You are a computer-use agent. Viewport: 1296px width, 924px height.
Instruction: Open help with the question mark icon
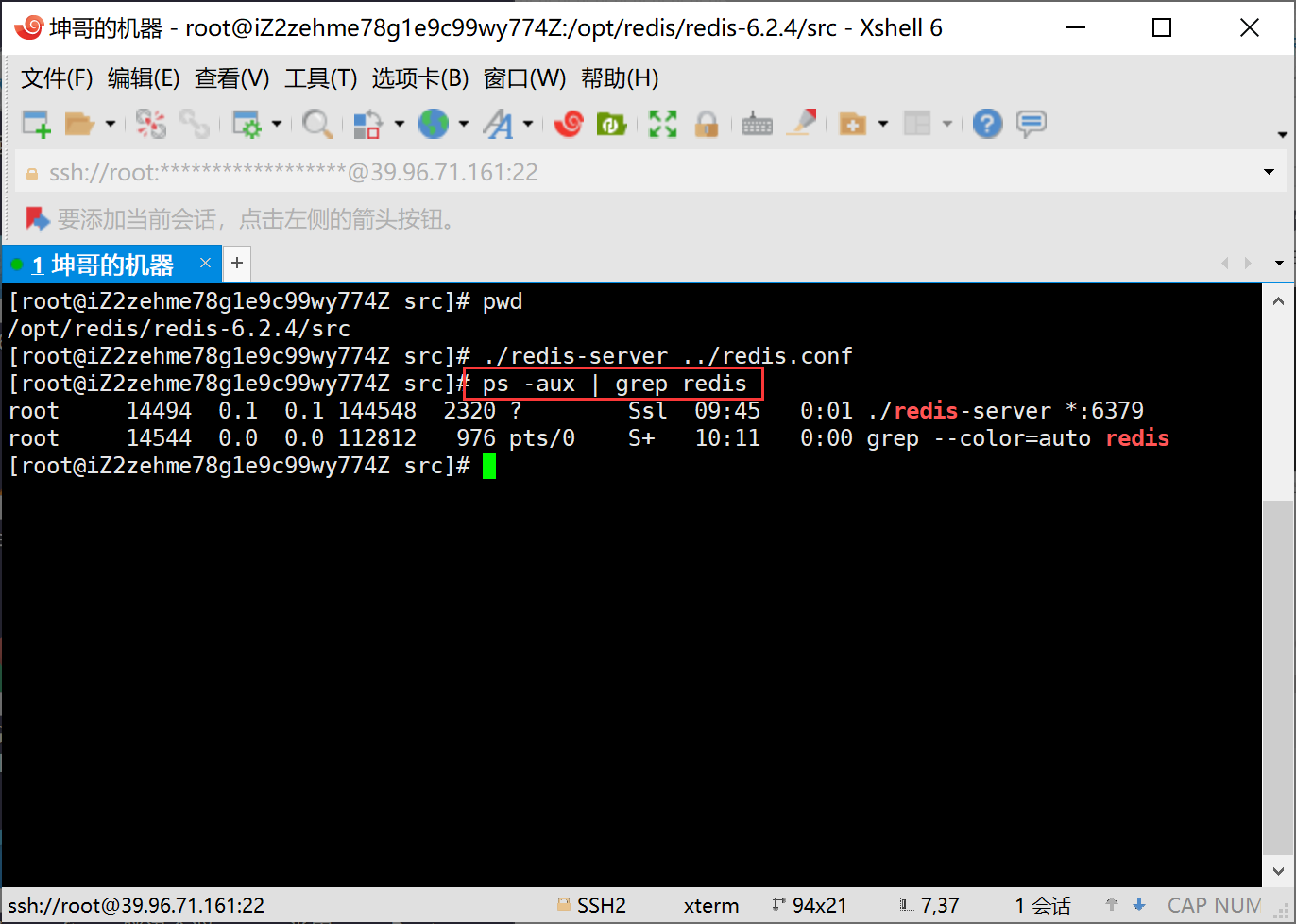pos(987,124)
